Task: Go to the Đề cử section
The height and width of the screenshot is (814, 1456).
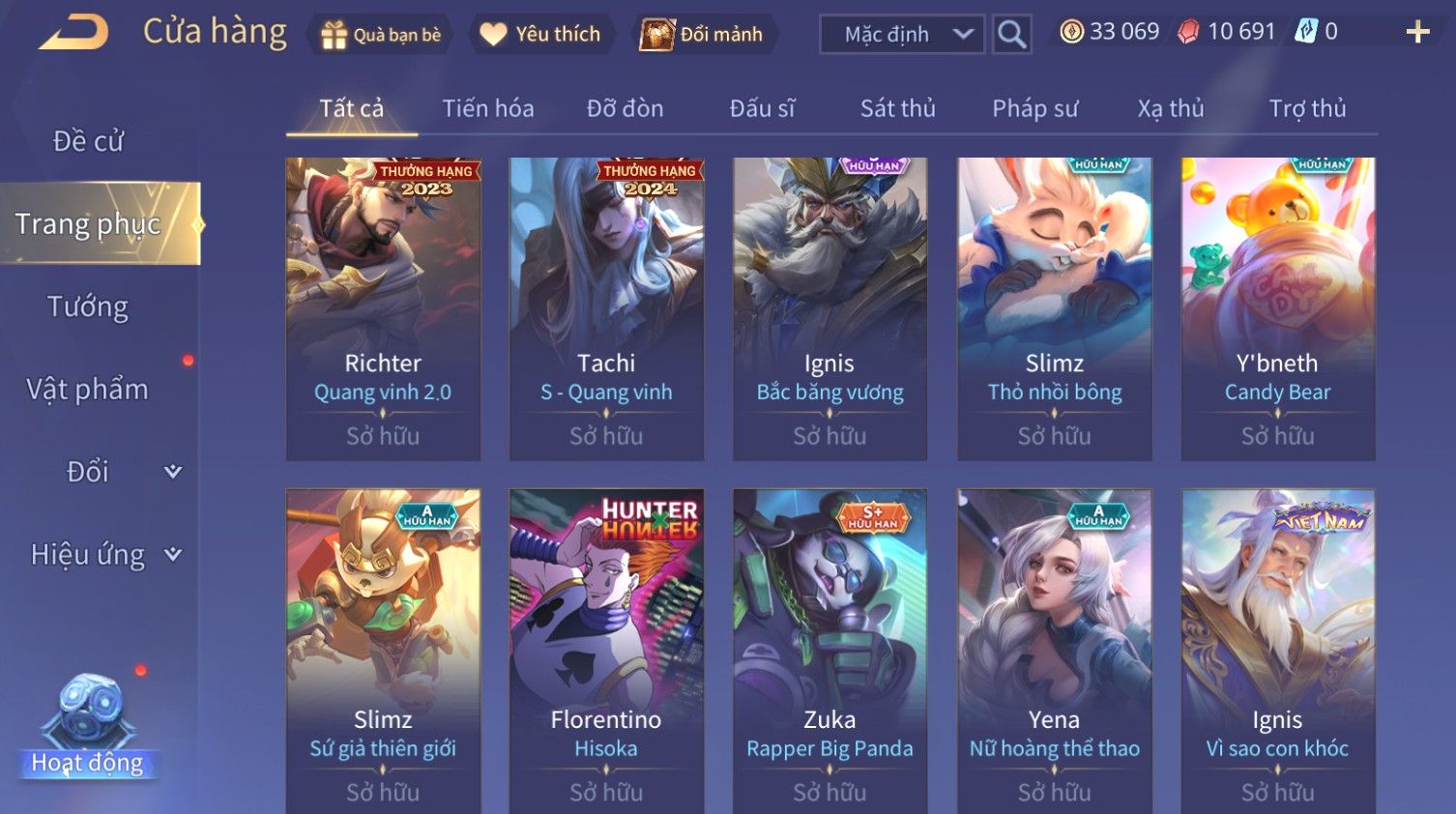Action: pyautogui.click(x=88, y=141)
